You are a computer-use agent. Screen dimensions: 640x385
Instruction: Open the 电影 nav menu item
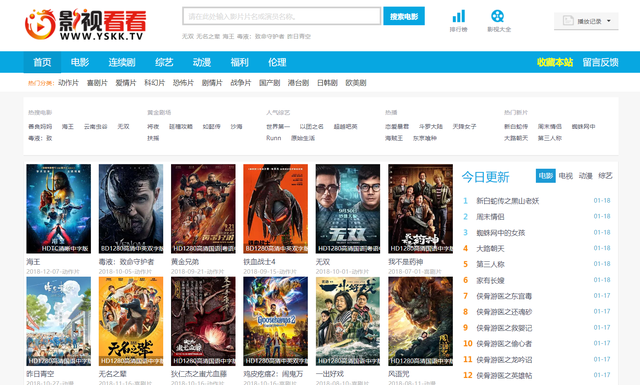80,62
